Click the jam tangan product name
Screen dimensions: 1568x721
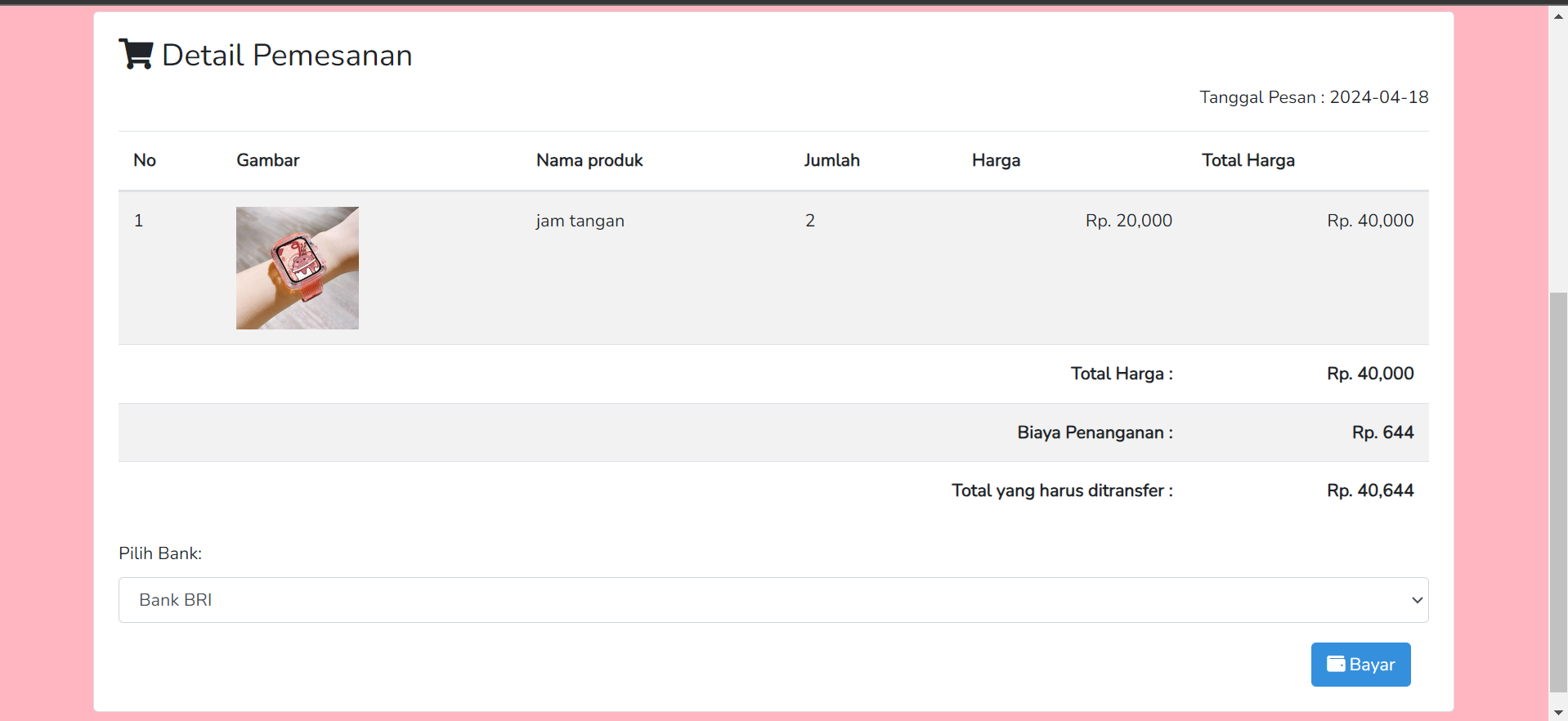[580, 221]
